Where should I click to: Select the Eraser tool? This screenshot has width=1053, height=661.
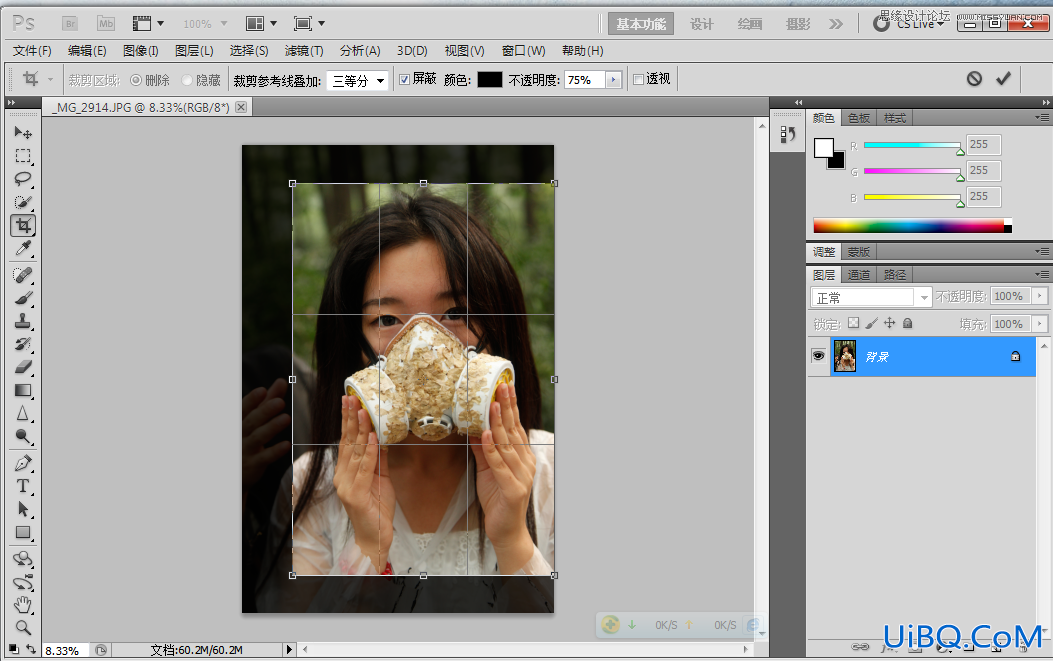pyautogui.click(x=23, y=367)
